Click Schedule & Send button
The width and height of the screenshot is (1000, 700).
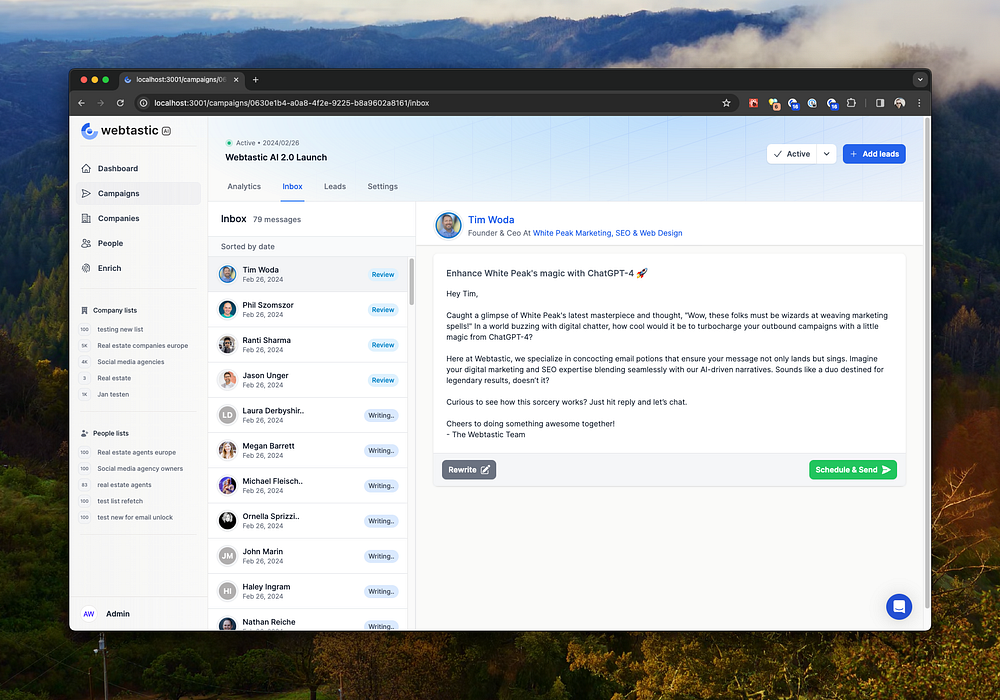(853, 470)
